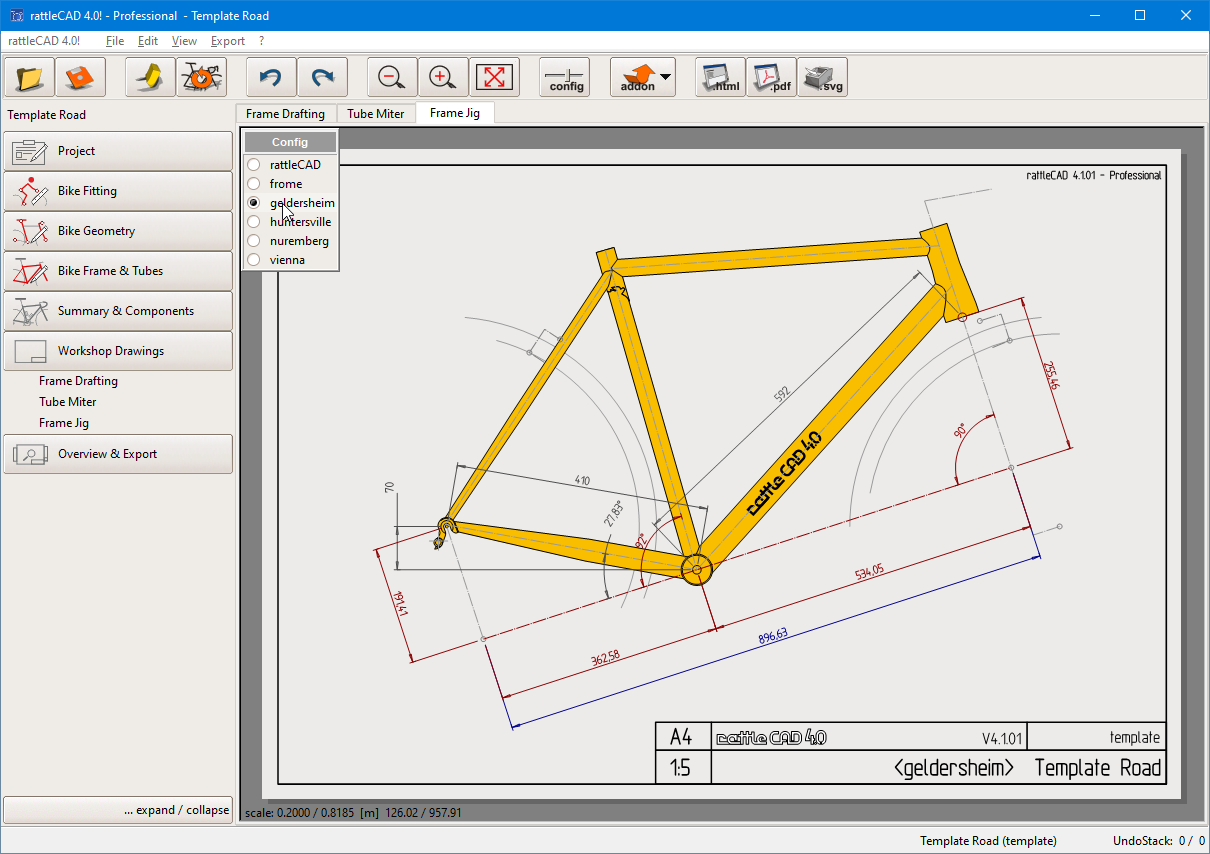Click the 90° angle label

tap(960, 430)
